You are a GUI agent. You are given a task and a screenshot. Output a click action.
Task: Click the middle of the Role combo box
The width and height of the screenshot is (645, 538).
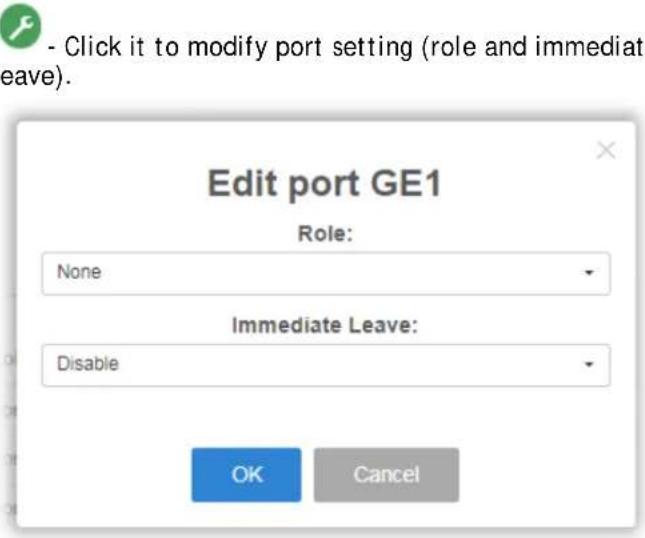pos(326,274)
